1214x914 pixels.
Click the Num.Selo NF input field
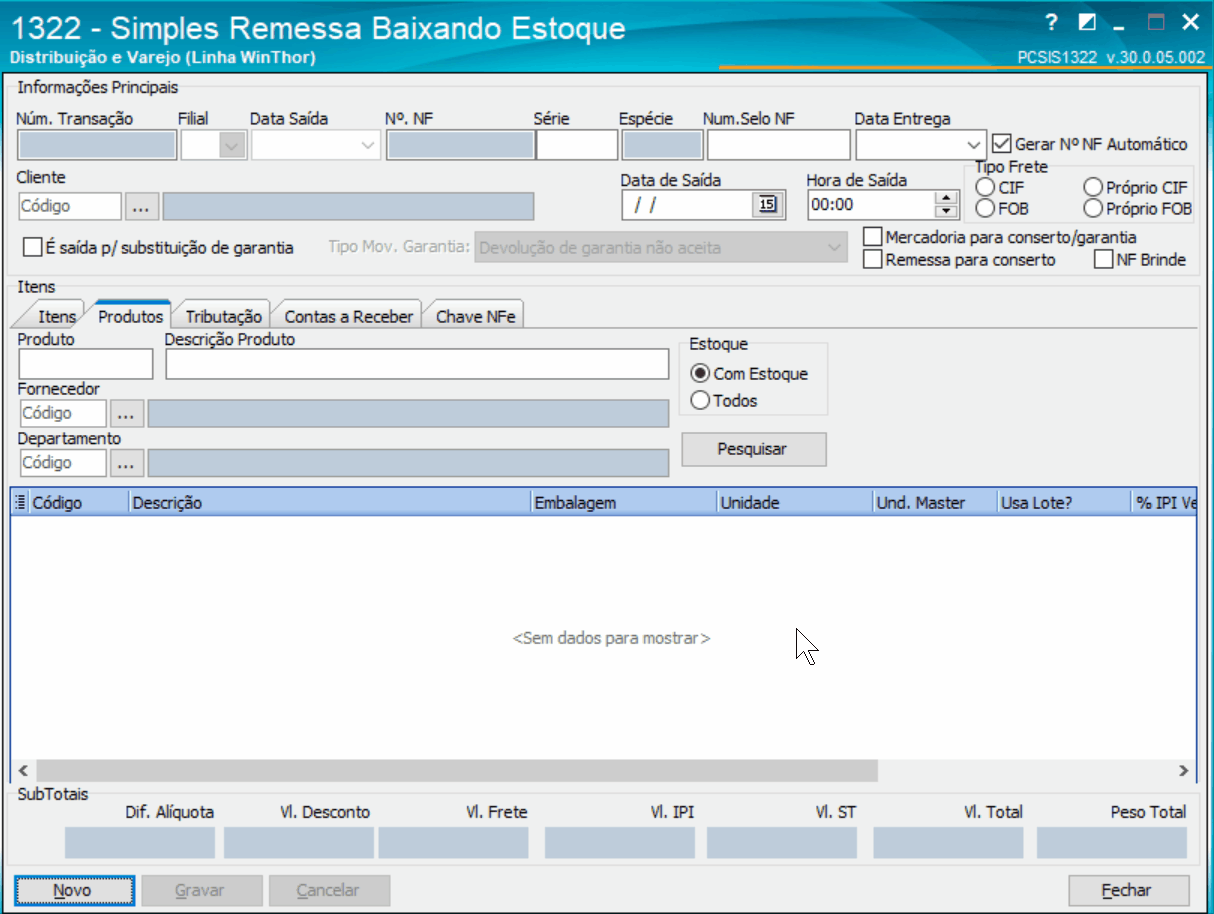click(778, 146)
